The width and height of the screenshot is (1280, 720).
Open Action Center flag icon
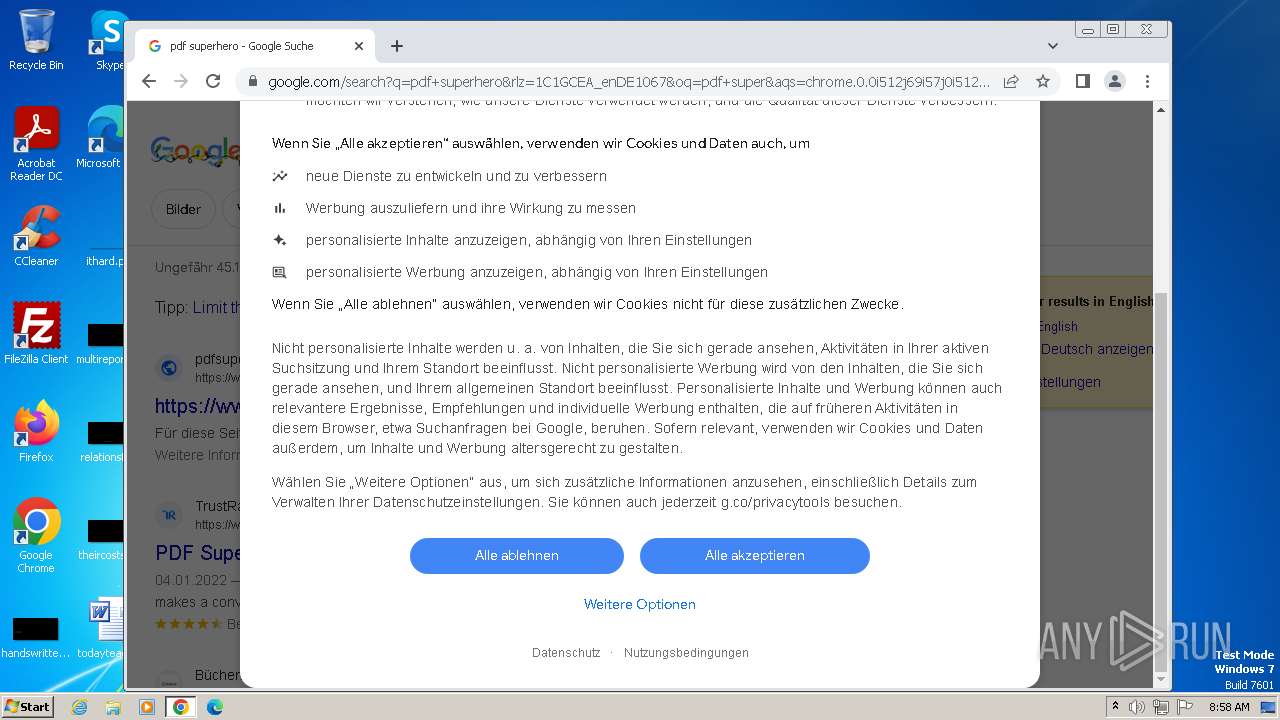point(1185,707)
